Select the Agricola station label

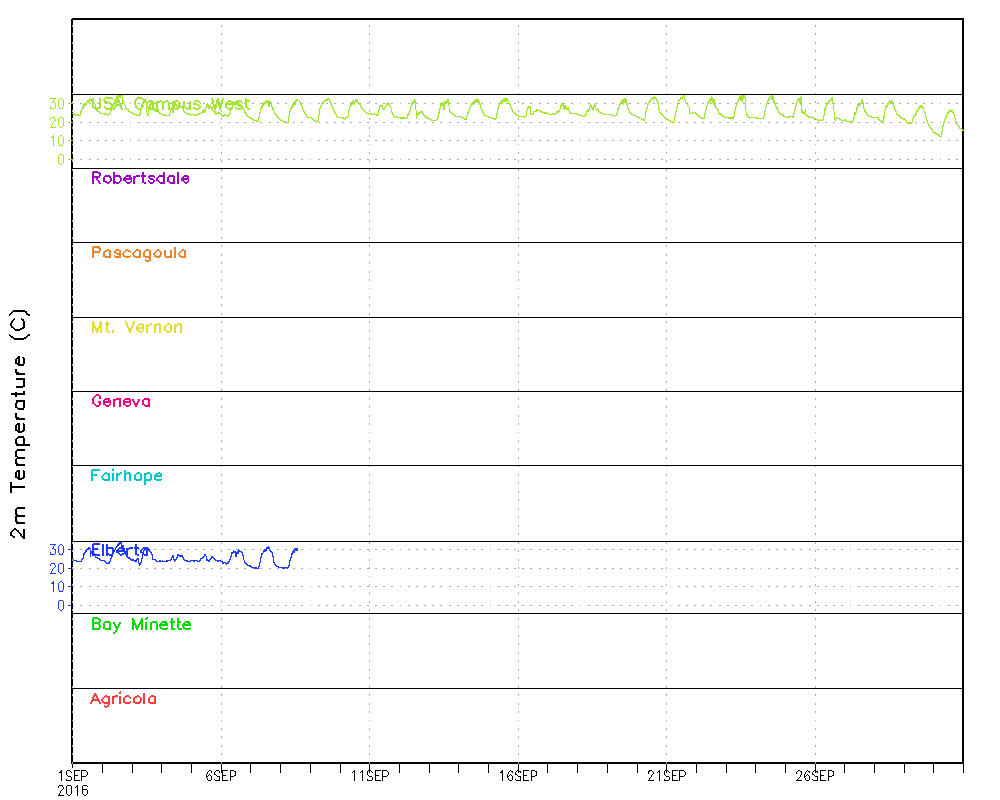[x=123, y=699]
